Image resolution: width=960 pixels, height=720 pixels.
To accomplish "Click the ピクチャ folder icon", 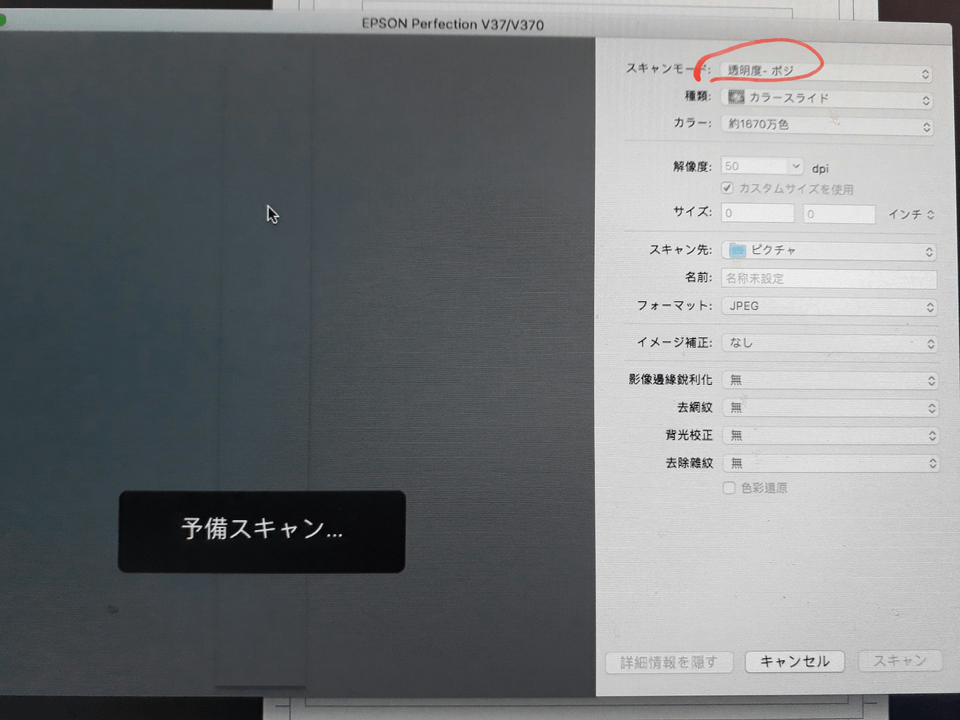I will (737, 250).
